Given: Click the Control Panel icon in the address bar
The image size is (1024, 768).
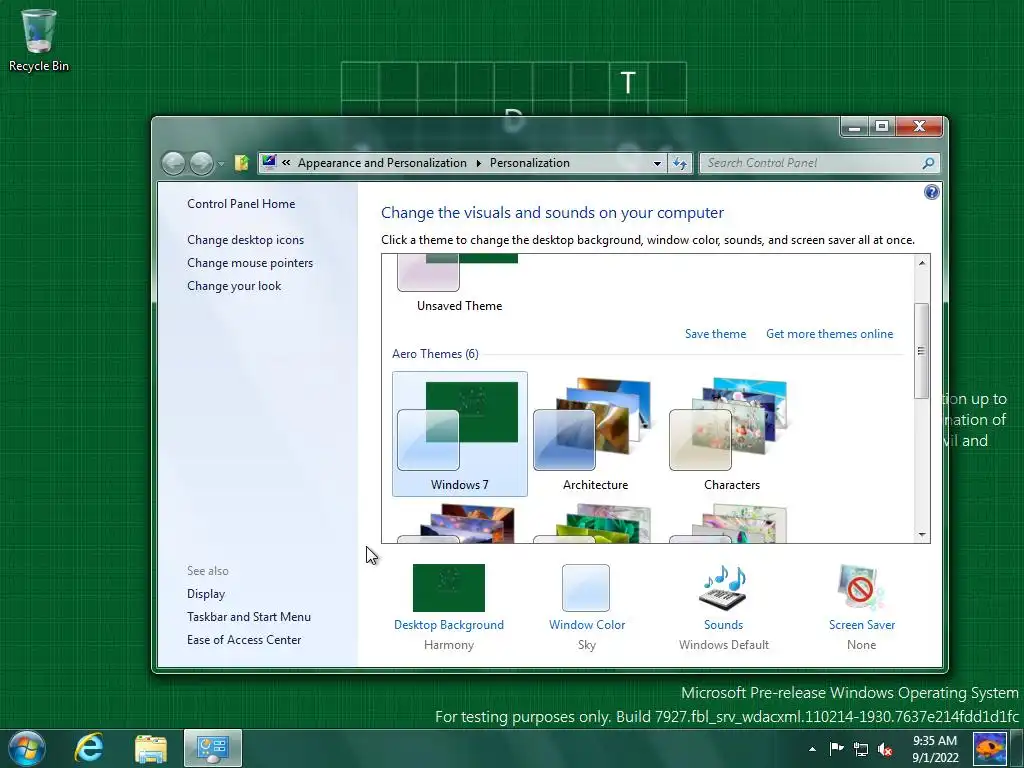Looking at the screenshot, I should tap(269, 163).
